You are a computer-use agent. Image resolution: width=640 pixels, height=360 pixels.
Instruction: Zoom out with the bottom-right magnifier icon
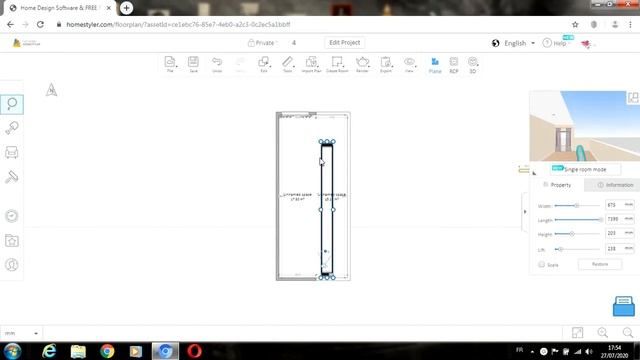click(x=628, y=333)
